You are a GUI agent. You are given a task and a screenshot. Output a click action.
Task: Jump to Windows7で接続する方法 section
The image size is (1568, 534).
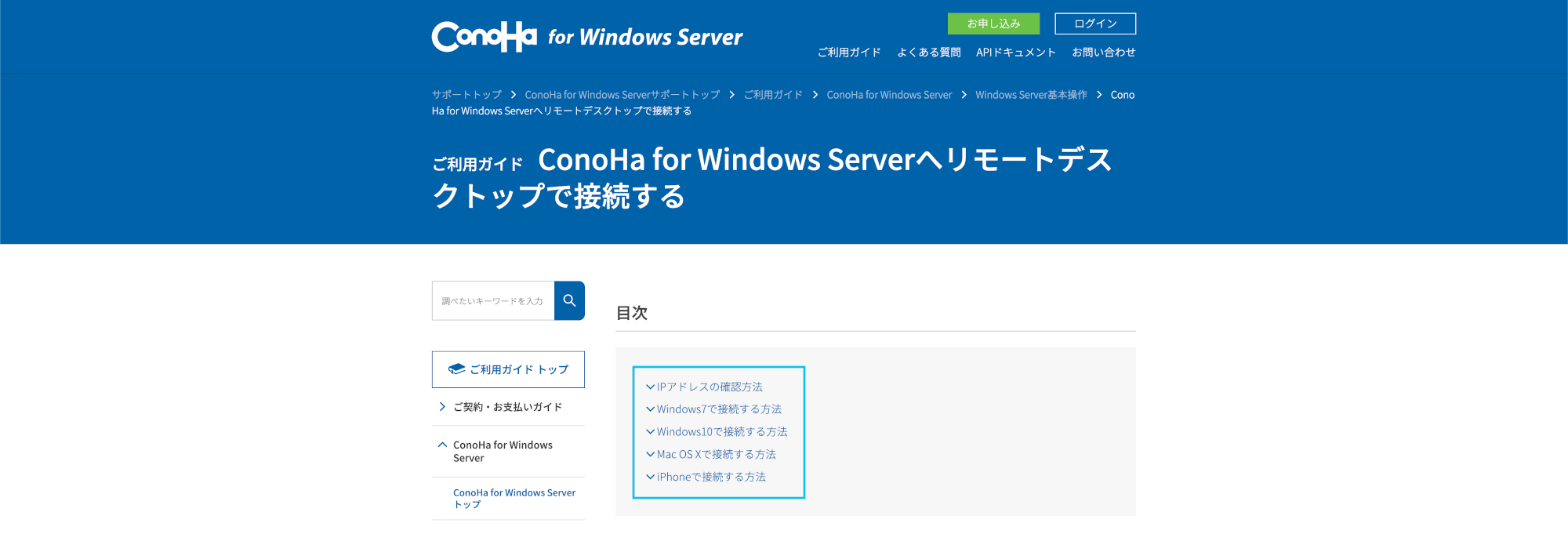point(718,409)
